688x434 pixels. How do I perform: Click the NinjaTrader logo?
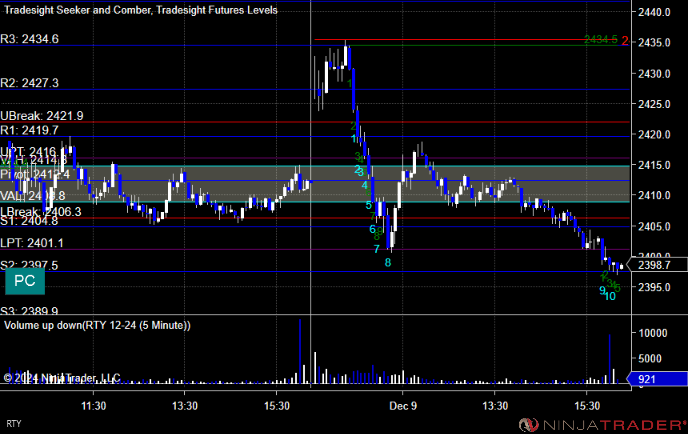pos(602,425)
